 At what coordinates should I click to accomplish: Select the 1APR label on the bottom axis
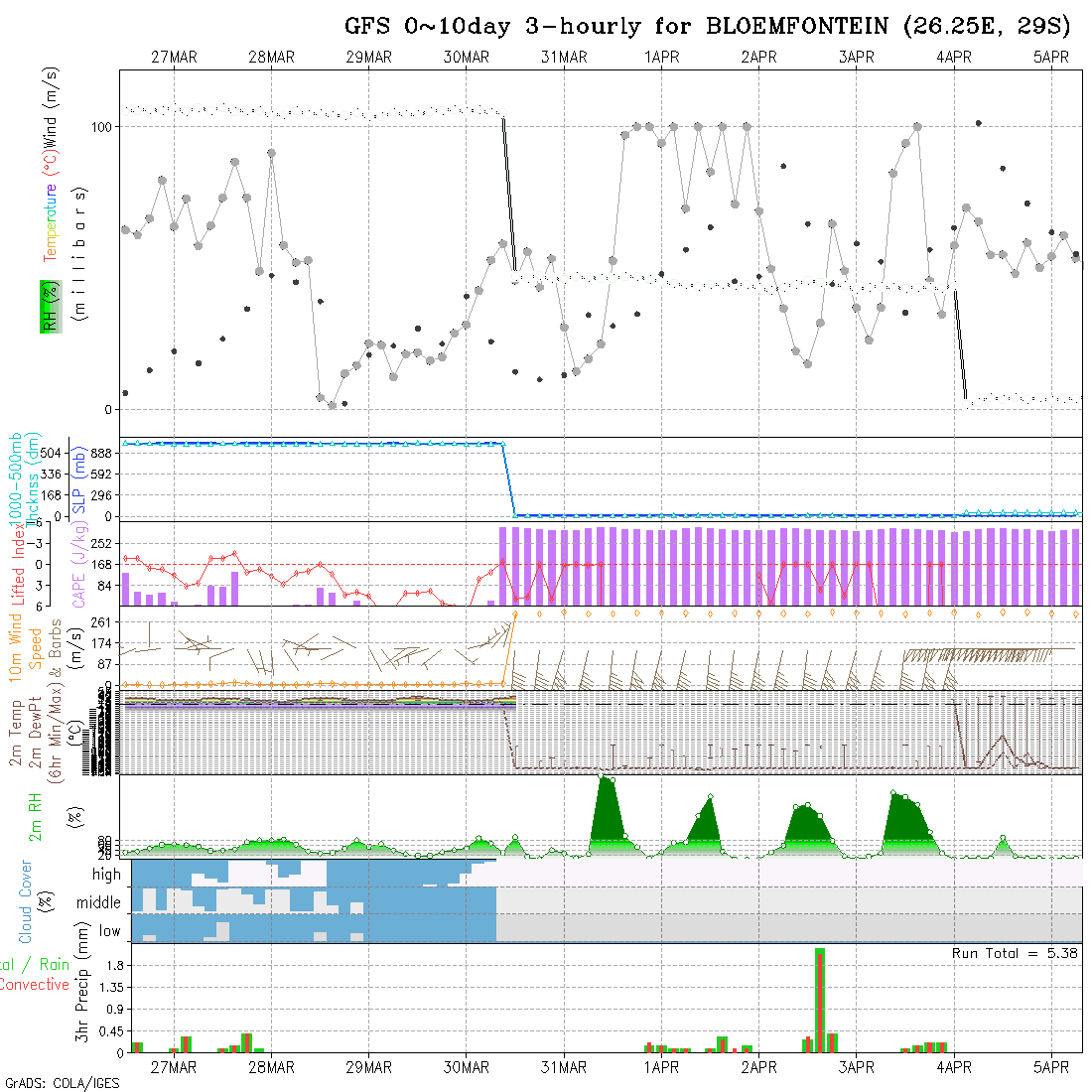[x=661, y=1067]
